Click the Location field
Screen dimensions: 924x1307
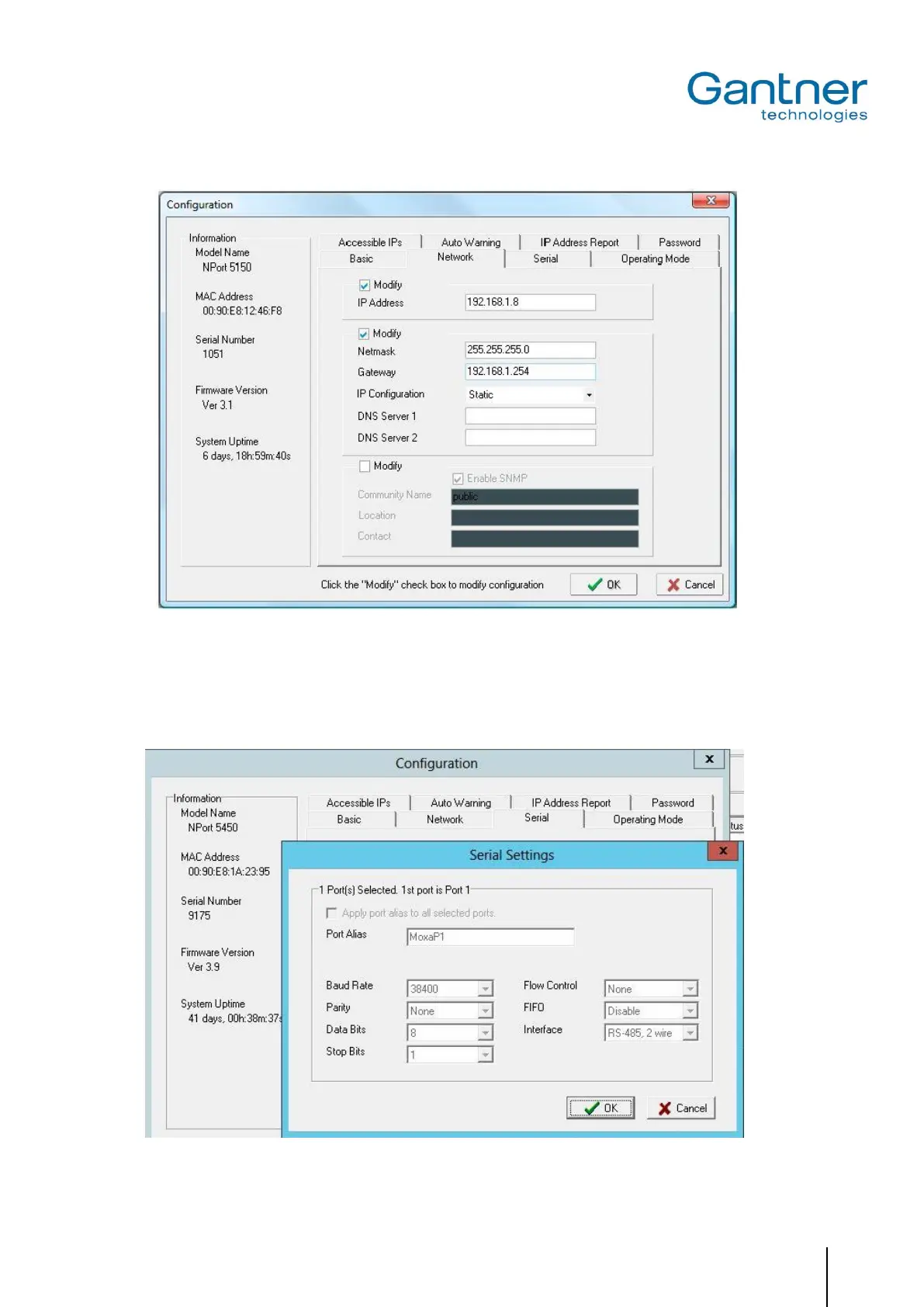545,518
